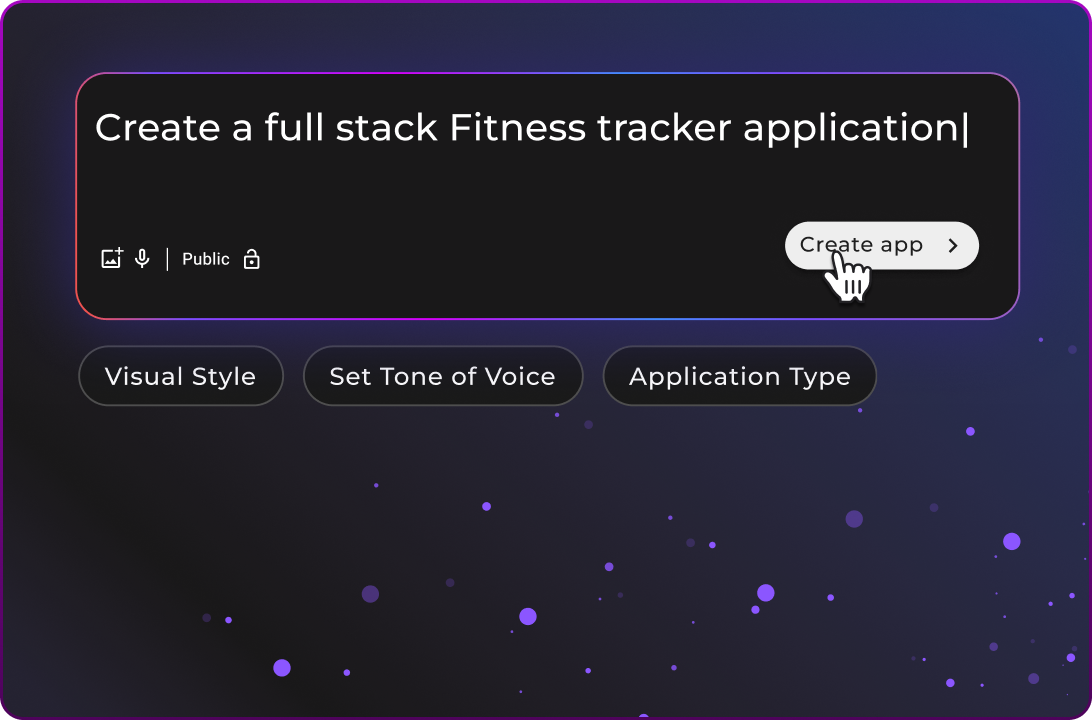Toggle the Public visibility label

click(206, 259)
